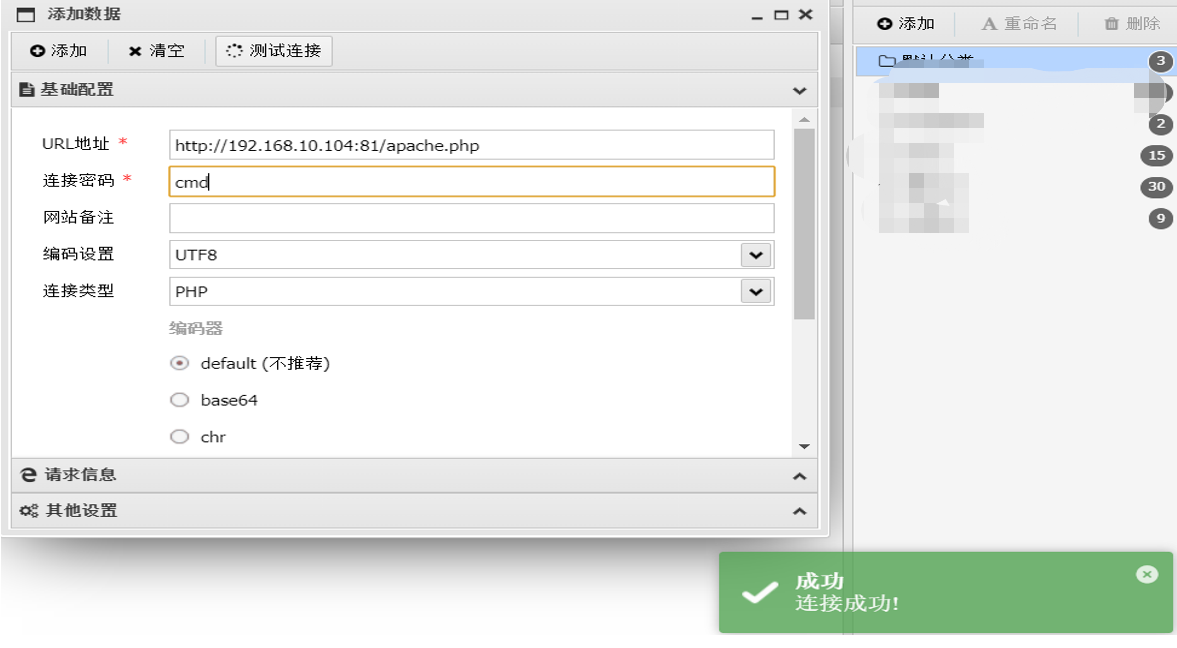Click the UTF8 encoding combo box
The width and height of the screenshot is (1177, 648).
(x=471, y=255)
